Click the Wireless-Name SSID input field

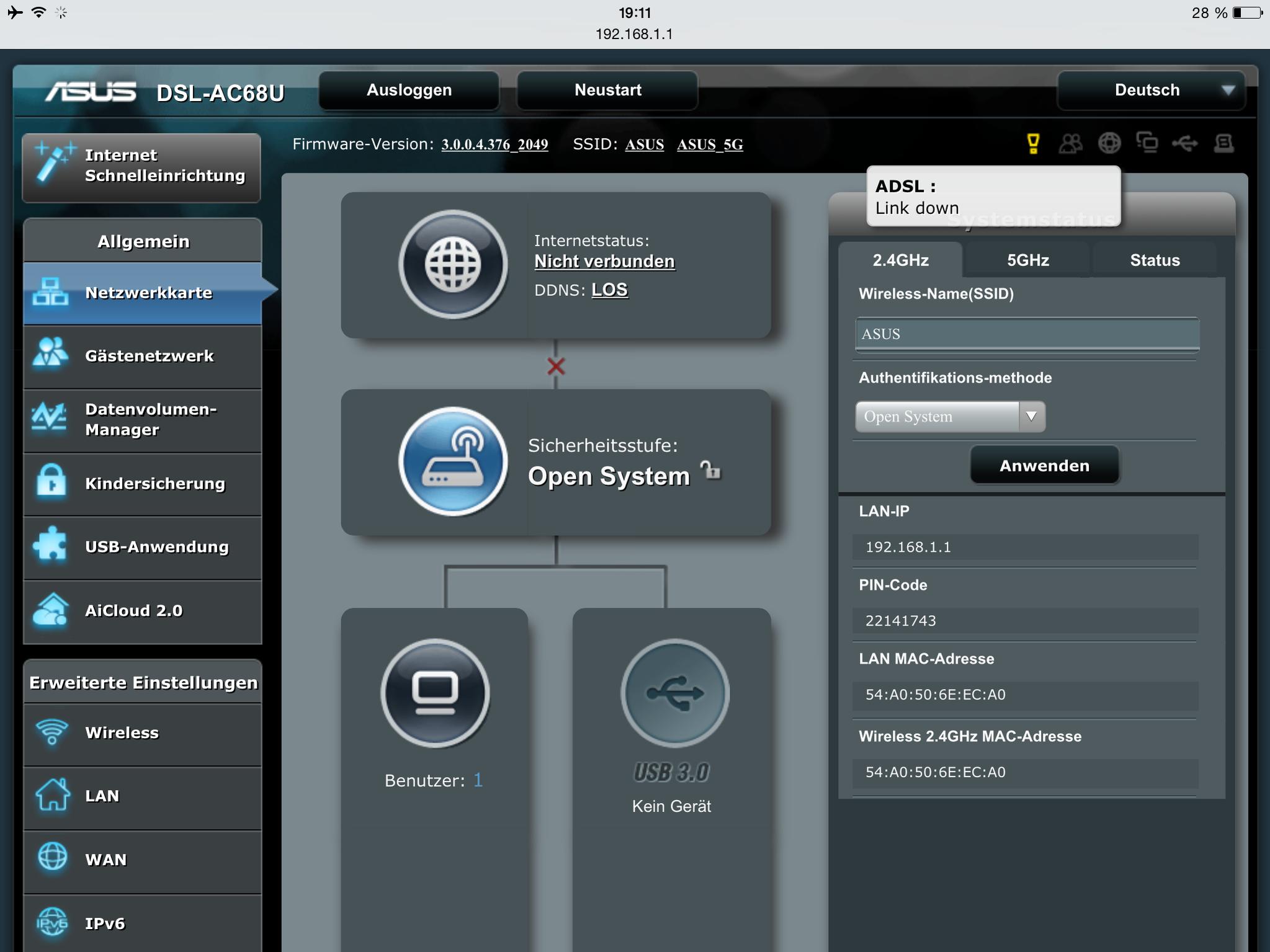point(1027,334)
